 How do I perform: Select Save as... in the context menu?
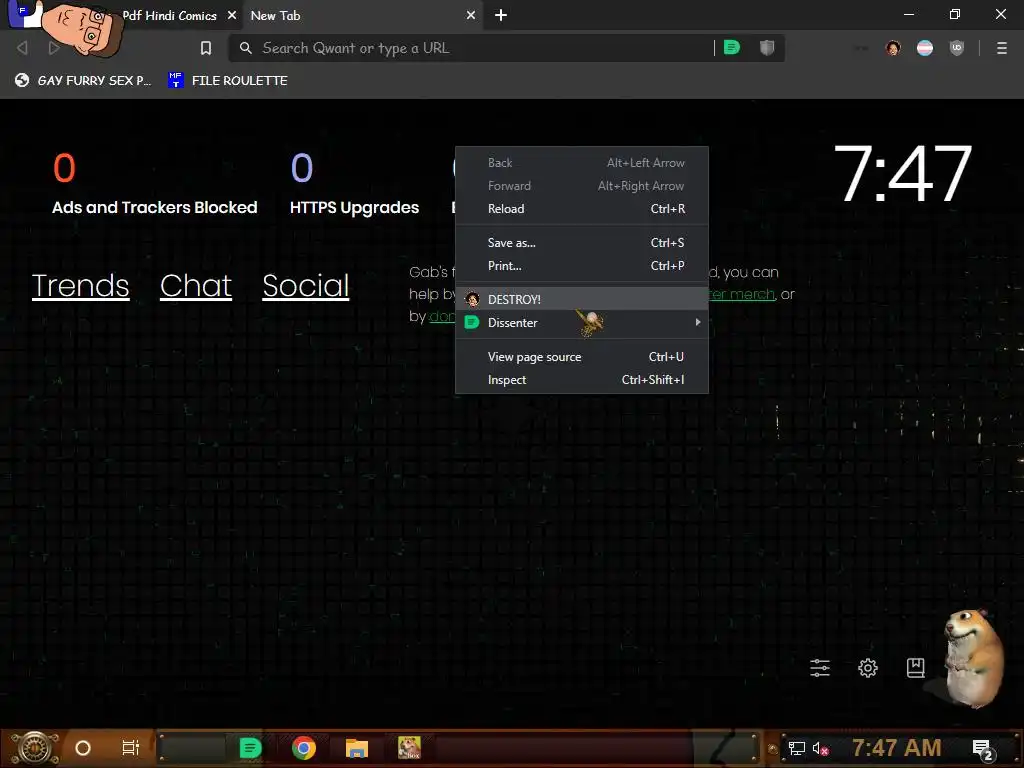[x=582, y=243]
